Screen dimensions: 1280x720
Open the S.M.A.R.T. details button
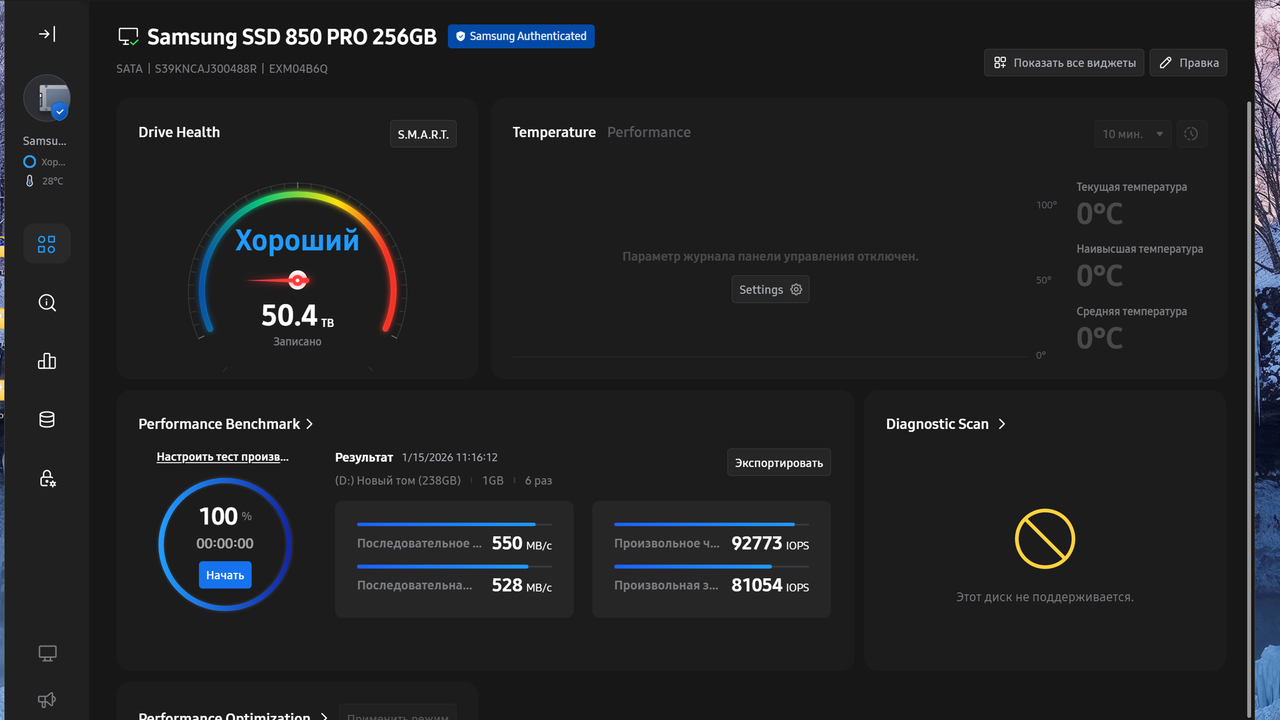[423, 134]
